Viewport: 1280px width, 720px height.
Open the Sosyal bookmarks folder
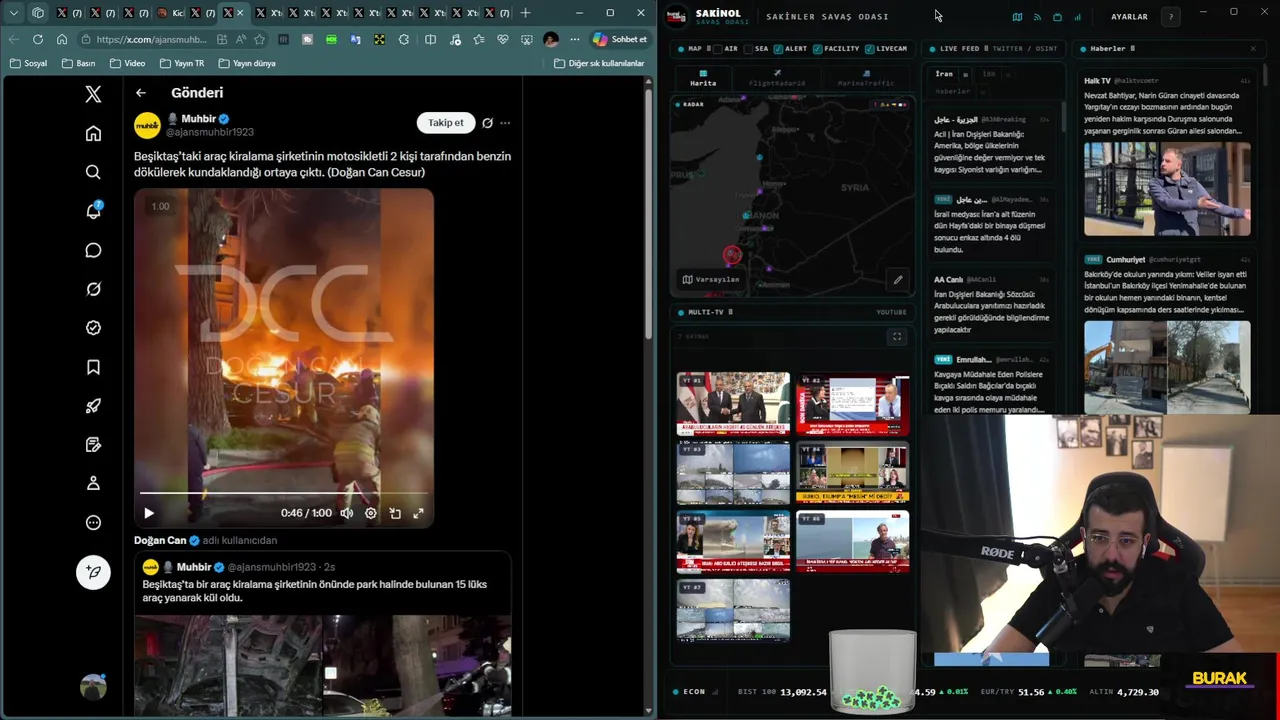click(28, 63)
